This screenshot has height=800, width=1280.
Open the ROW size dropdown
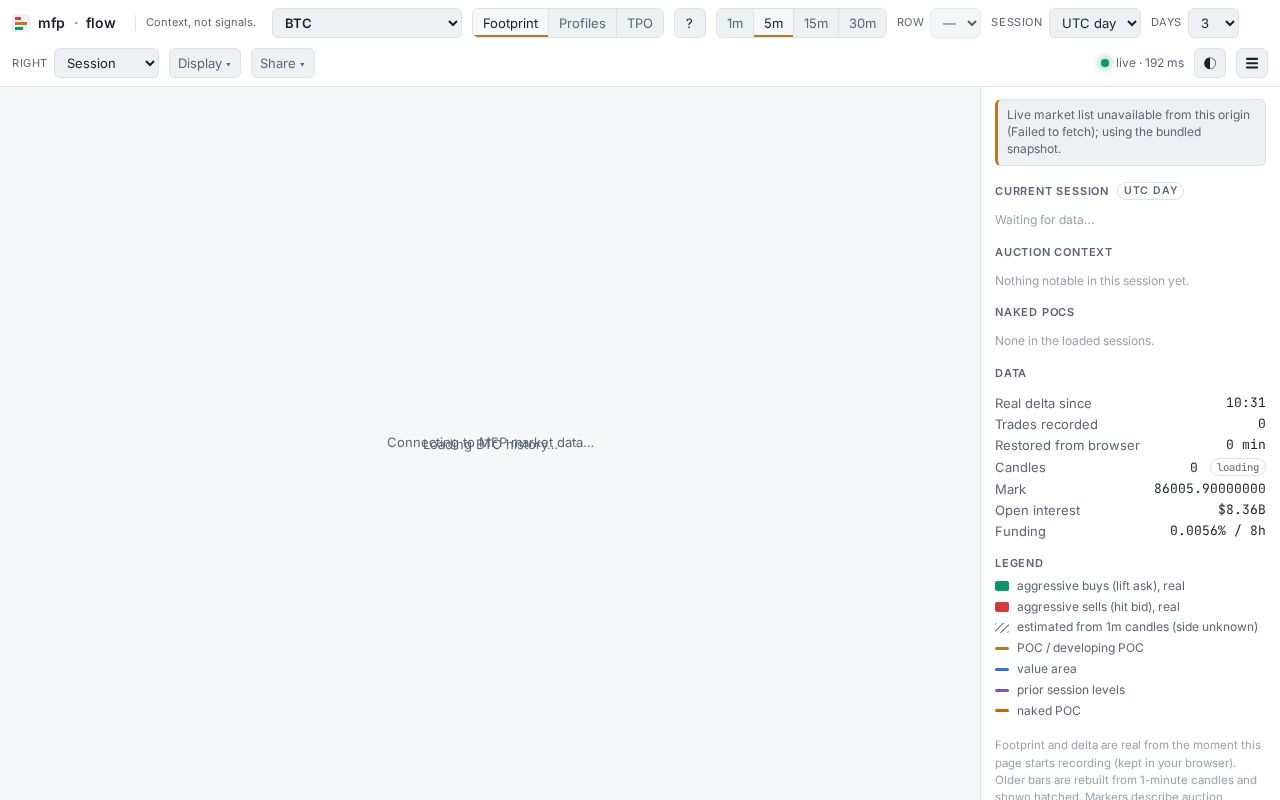(955, 23)
